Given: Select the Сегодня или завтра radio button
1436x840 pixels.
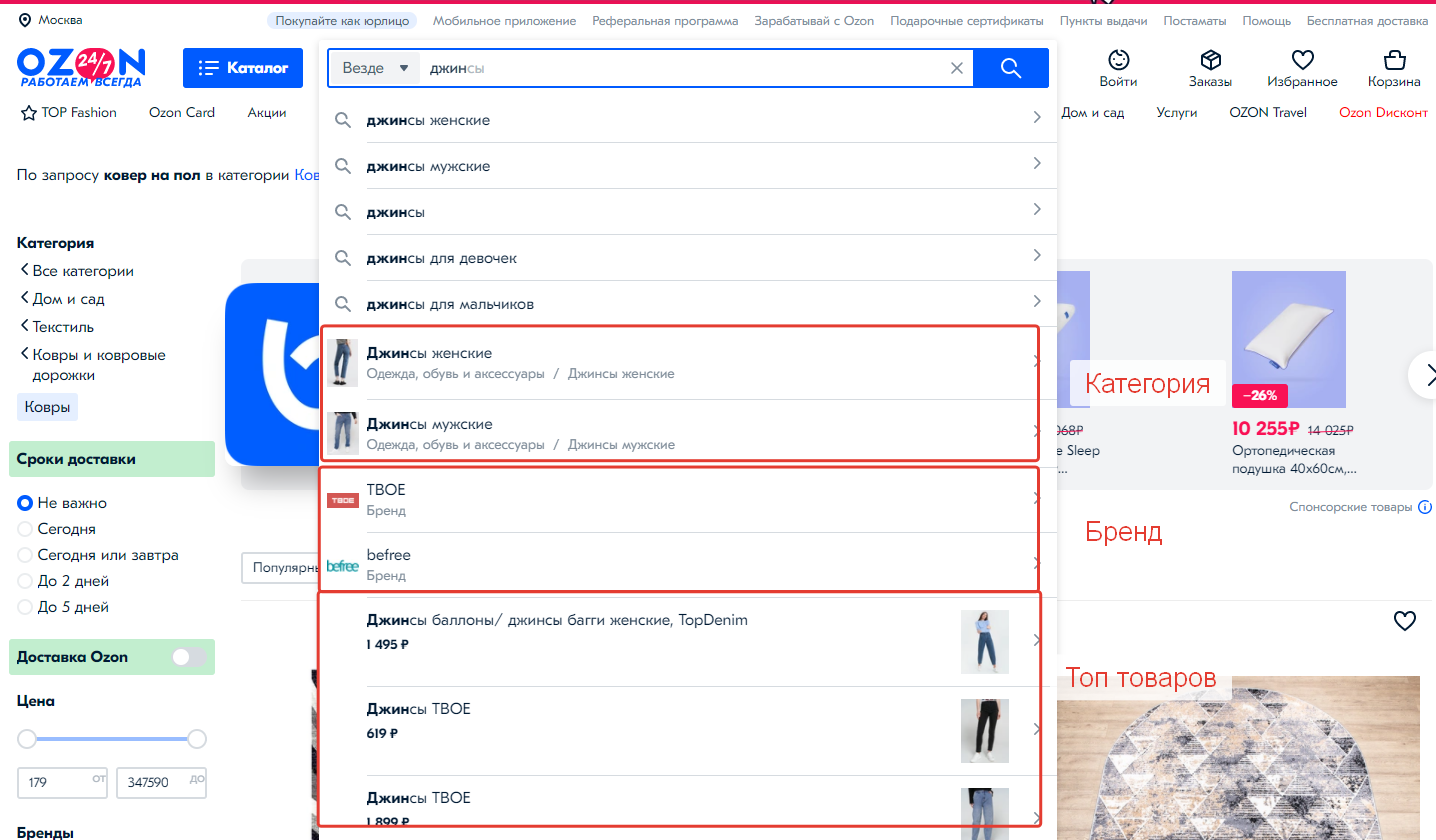Looking at the screenshot, I should [25, 555].
